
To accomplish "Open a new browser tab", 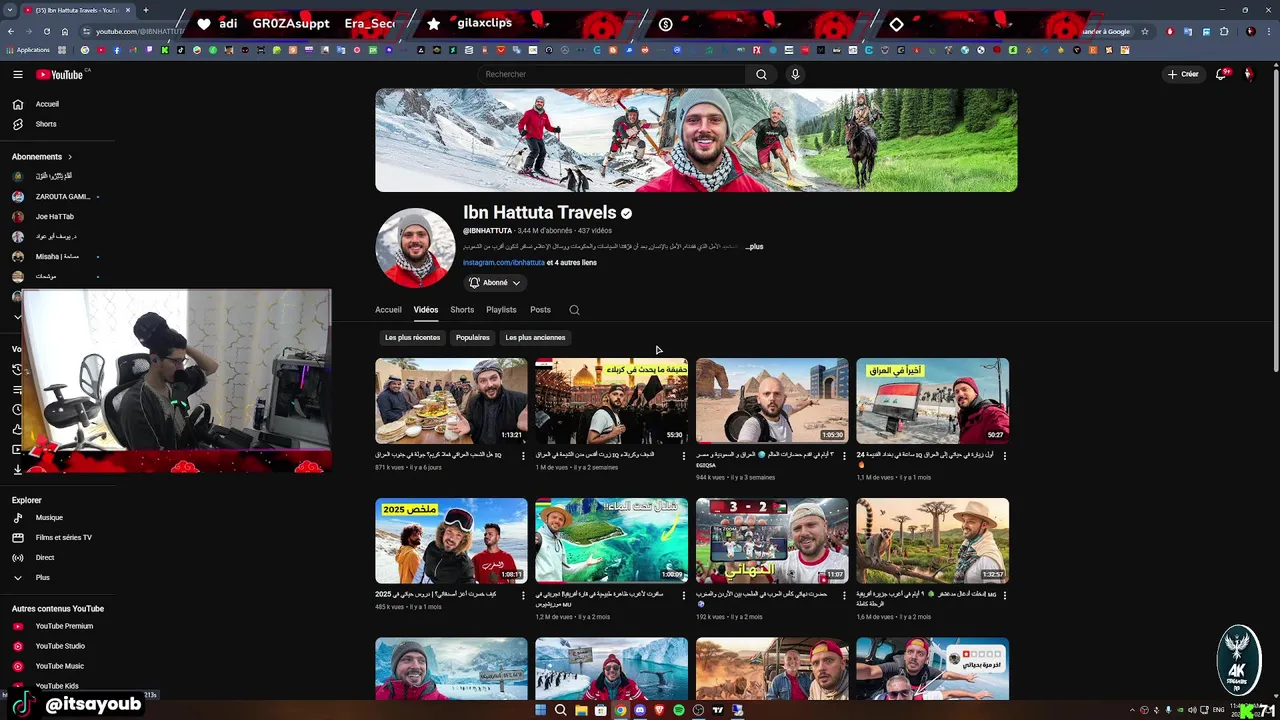I will pyautogui.click(x=146, y=10).
